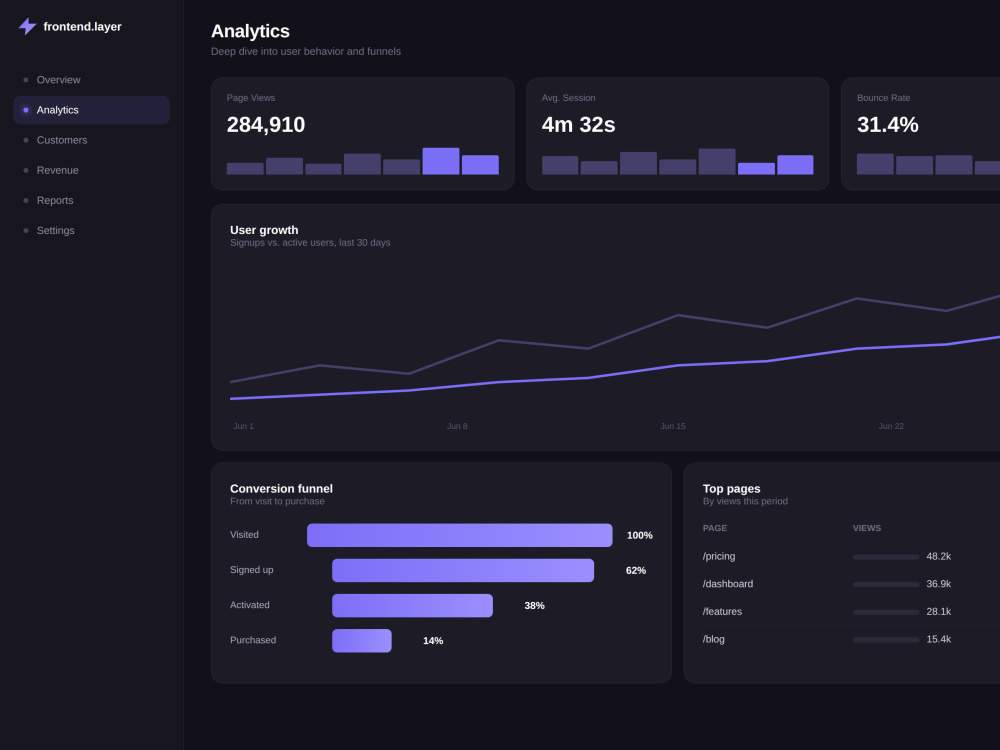Click the VIEWS column header

click(x=867, y=528)
